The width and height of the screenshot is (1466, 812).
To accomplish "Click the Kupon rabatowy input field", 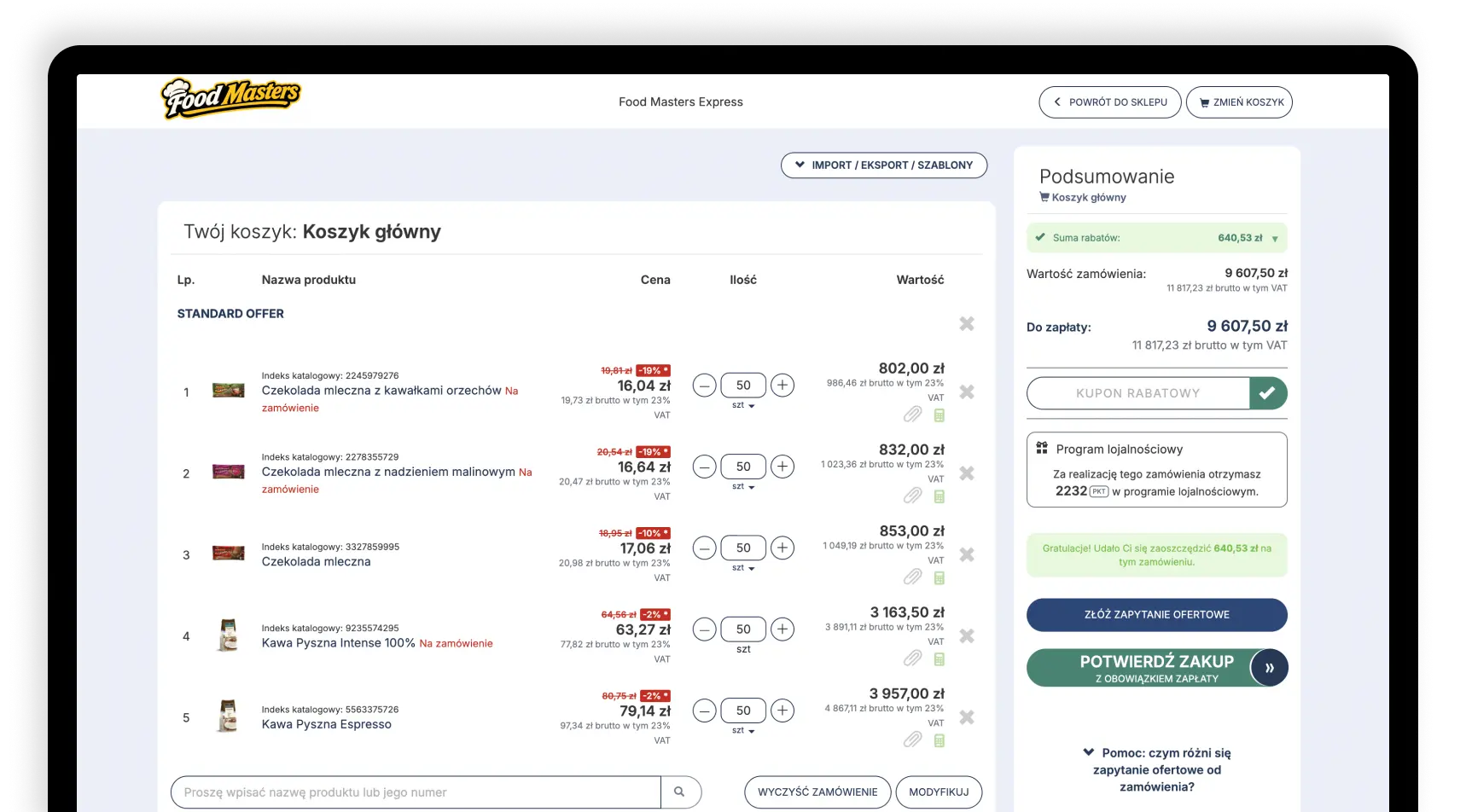I will click(x=1137, y=393).
